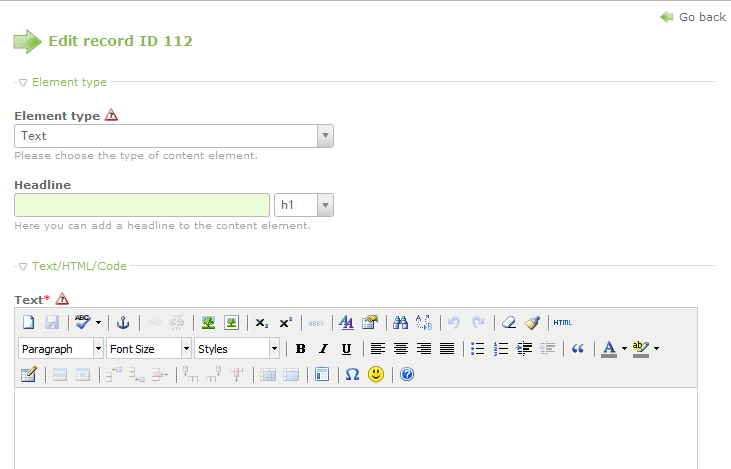Image resolution: width=731 pixels, height=469 pixels.
Task: Center-align the text
Action: [401, 349]
